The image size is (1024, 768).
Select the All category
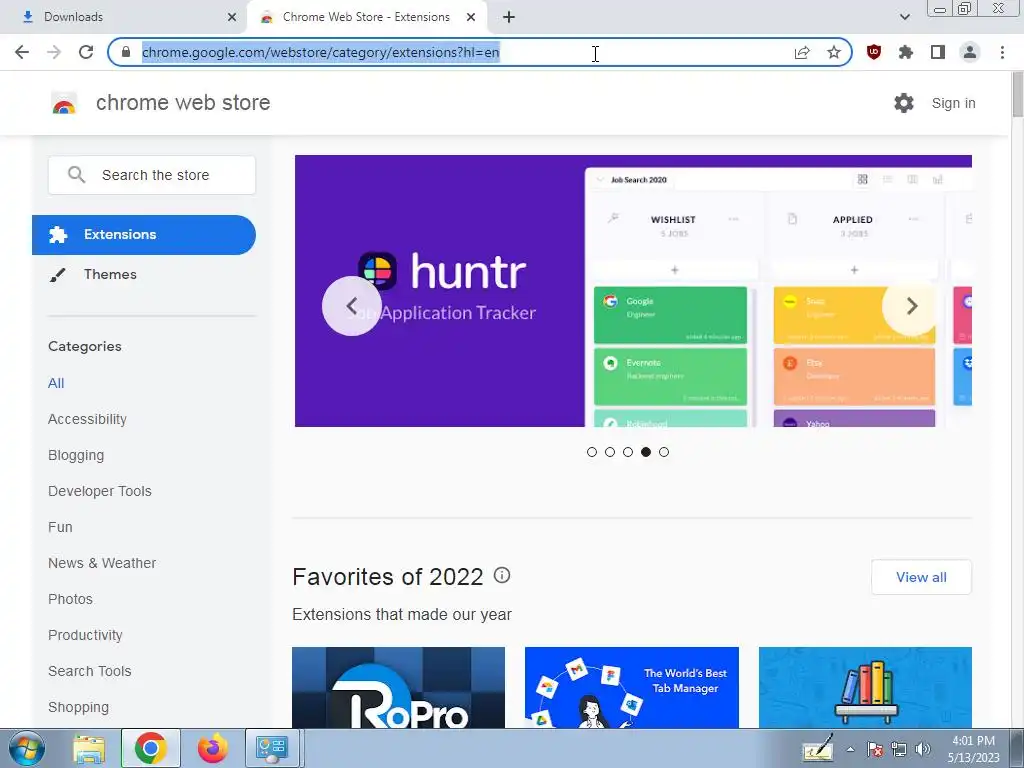pos(56,383)
